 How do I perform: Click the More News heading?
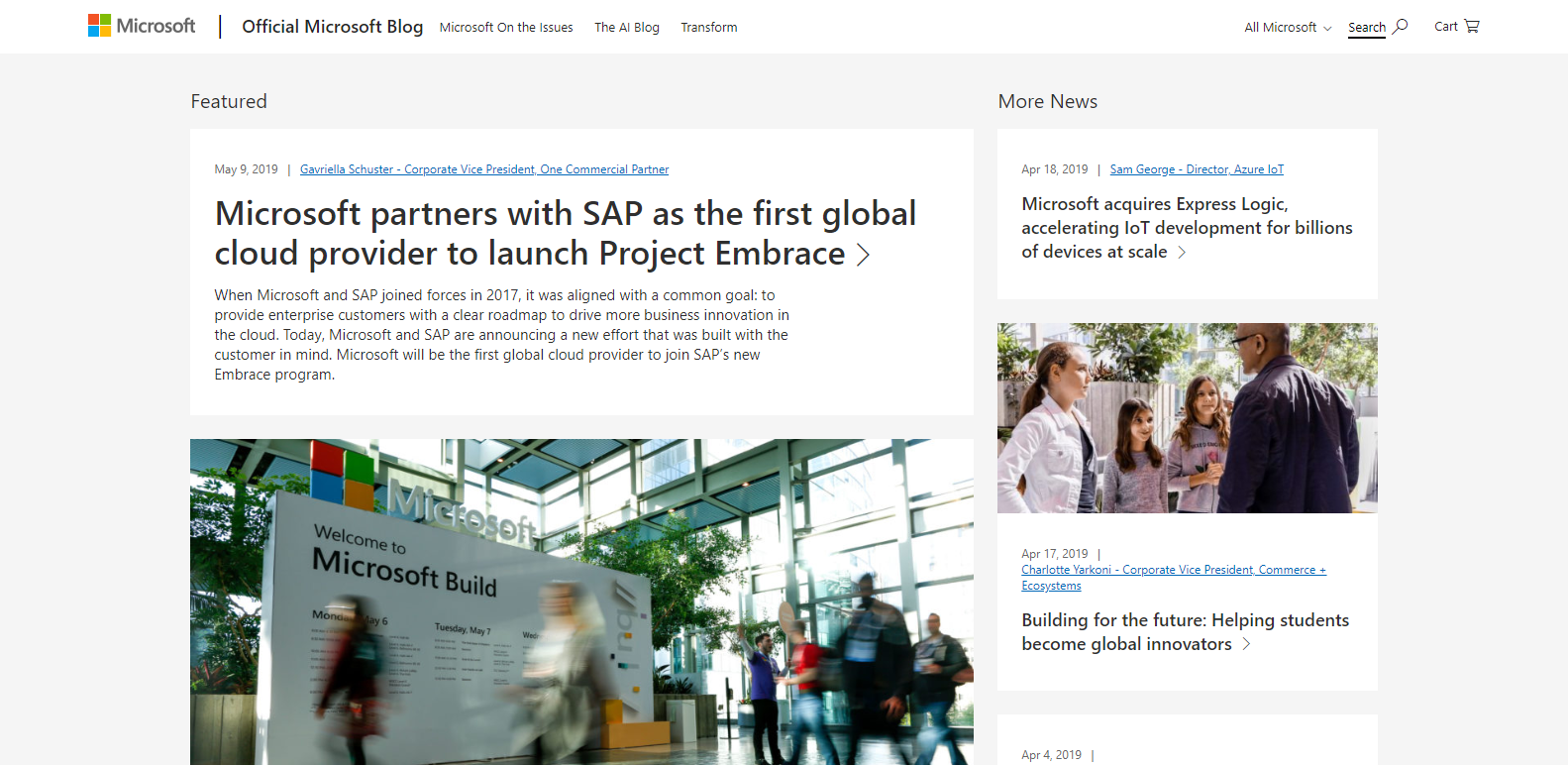pos(1047,101)
